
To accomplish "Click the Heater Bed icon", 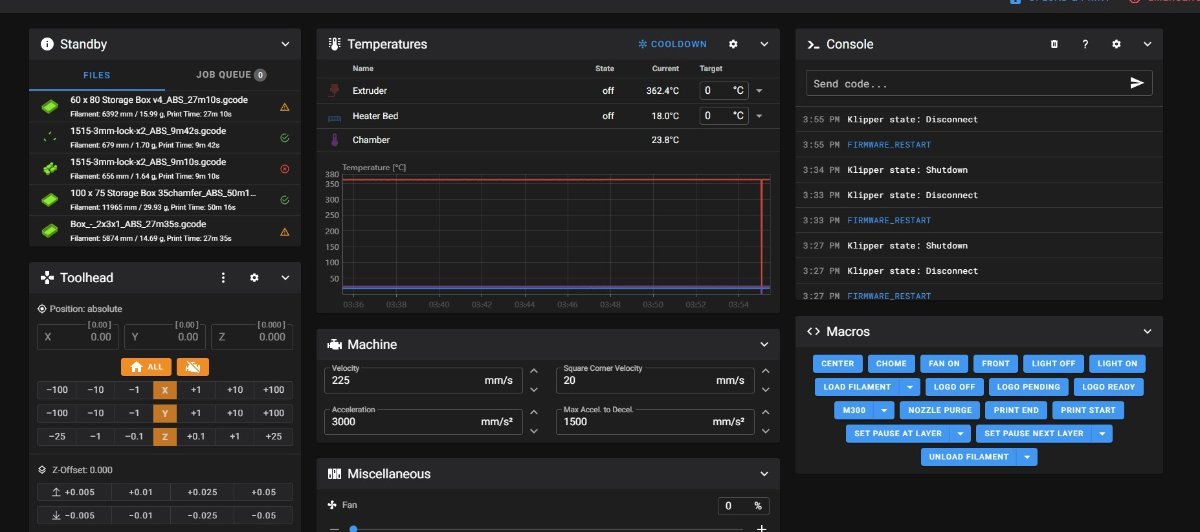I will 334,116.
